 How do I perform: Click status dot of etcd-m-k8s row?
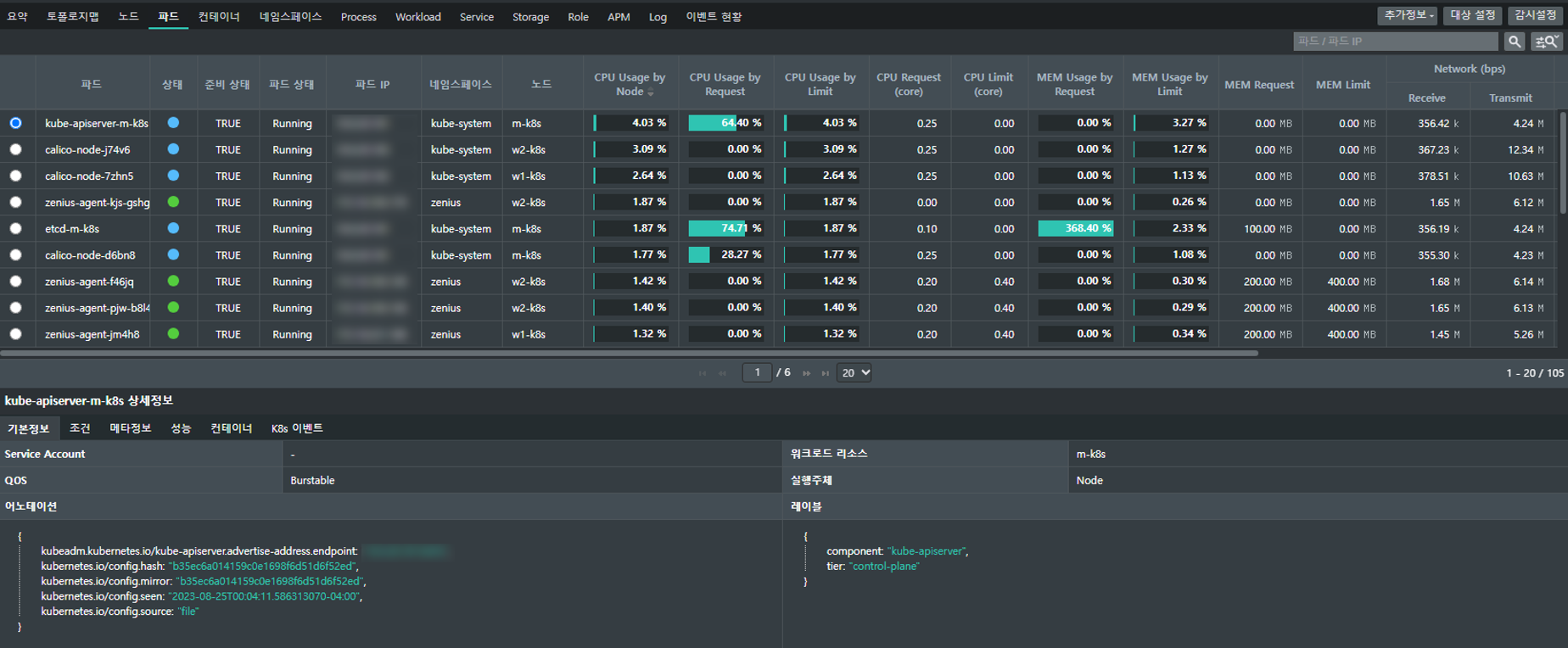173,228
